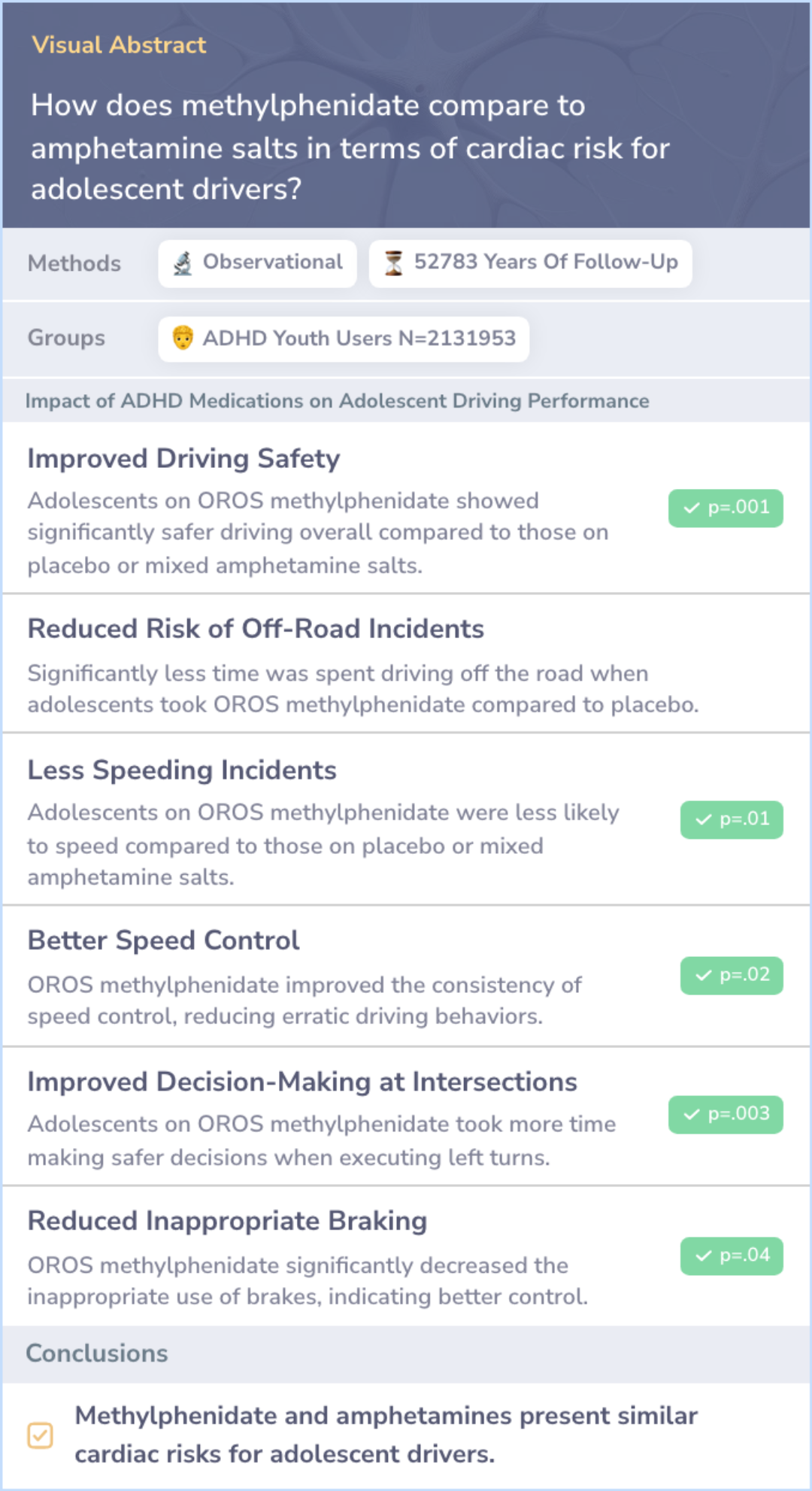Open Improved Decision-Making at Intersections heading
The height and width of the screenshot is (1491, 812).
click(302, 1082)
